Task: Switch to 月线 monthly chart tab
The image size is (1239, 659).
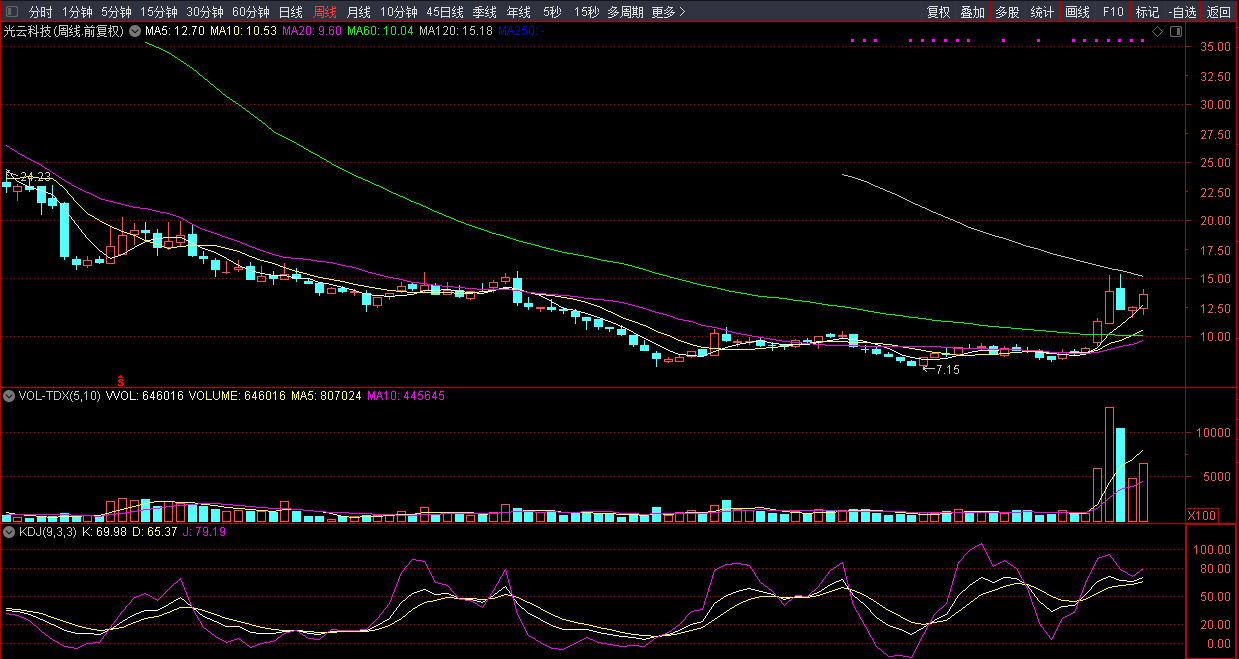Action: [358, 12]
